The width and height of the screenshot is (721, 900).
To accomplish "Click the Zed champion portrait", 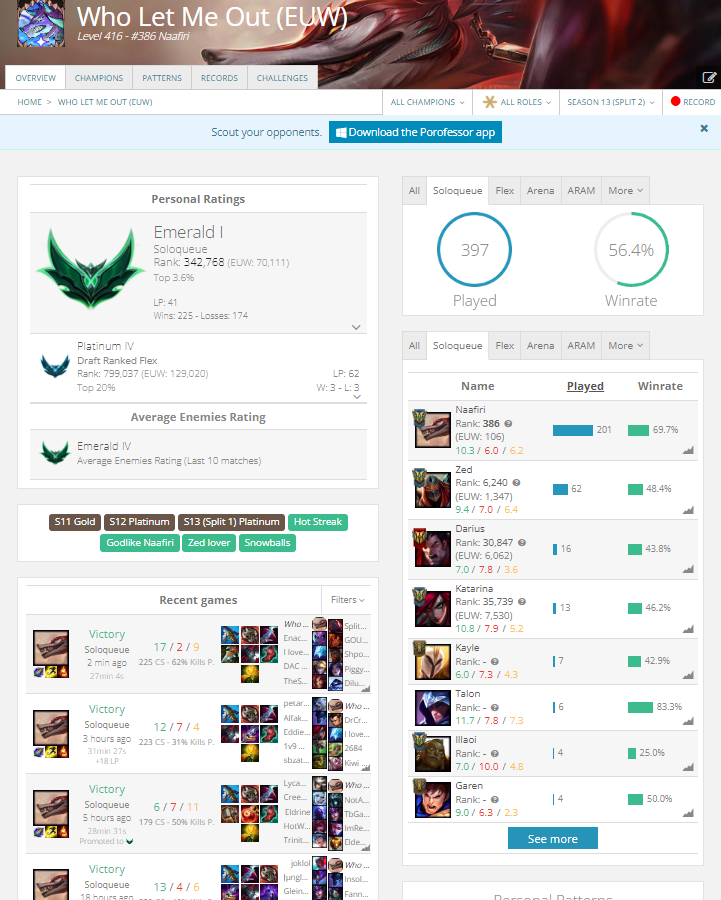I will pyautogui.click(x=433, y=489).
